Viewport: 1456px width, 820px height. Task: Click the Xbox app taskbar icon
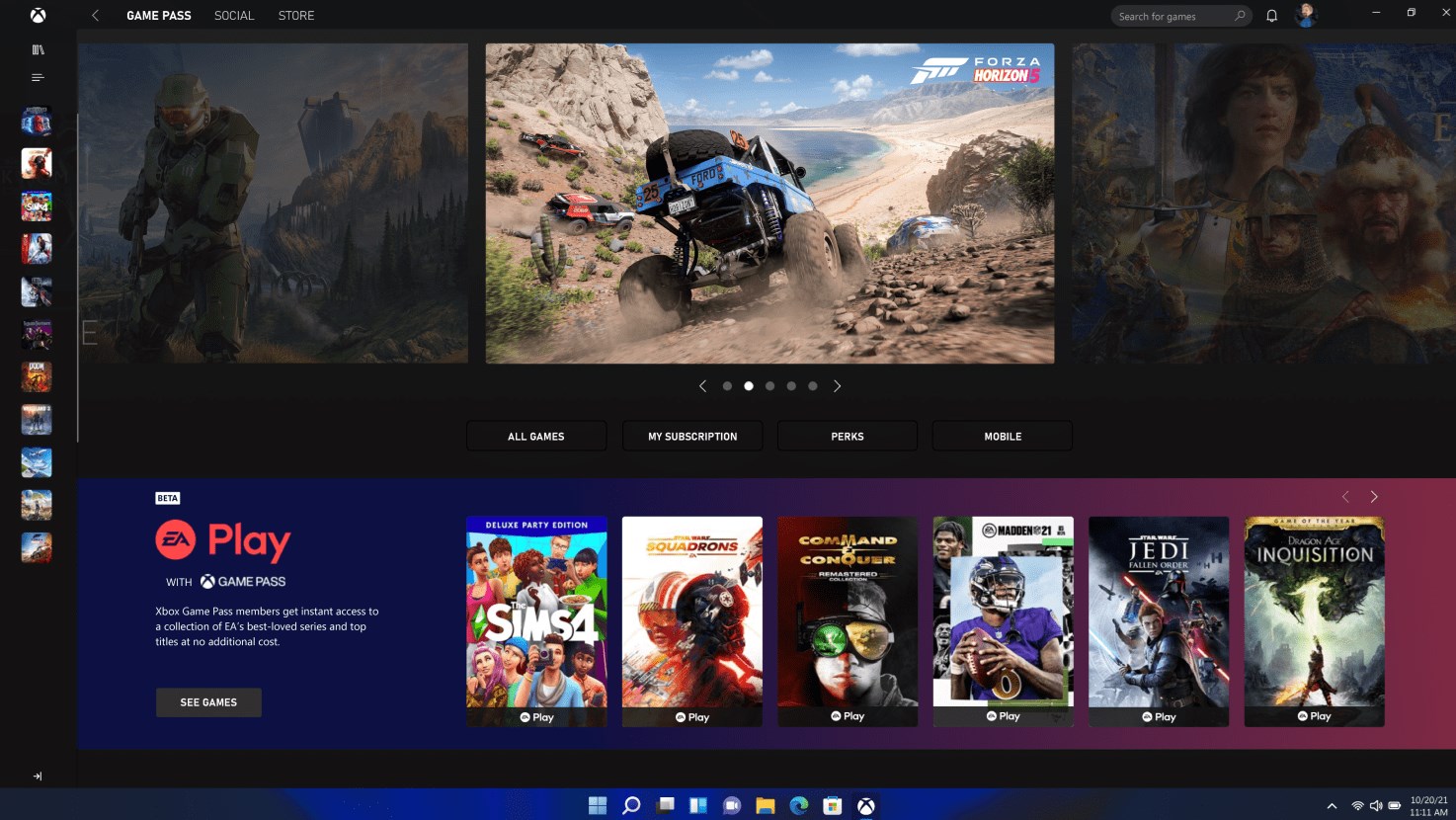(x=866, y=805)
